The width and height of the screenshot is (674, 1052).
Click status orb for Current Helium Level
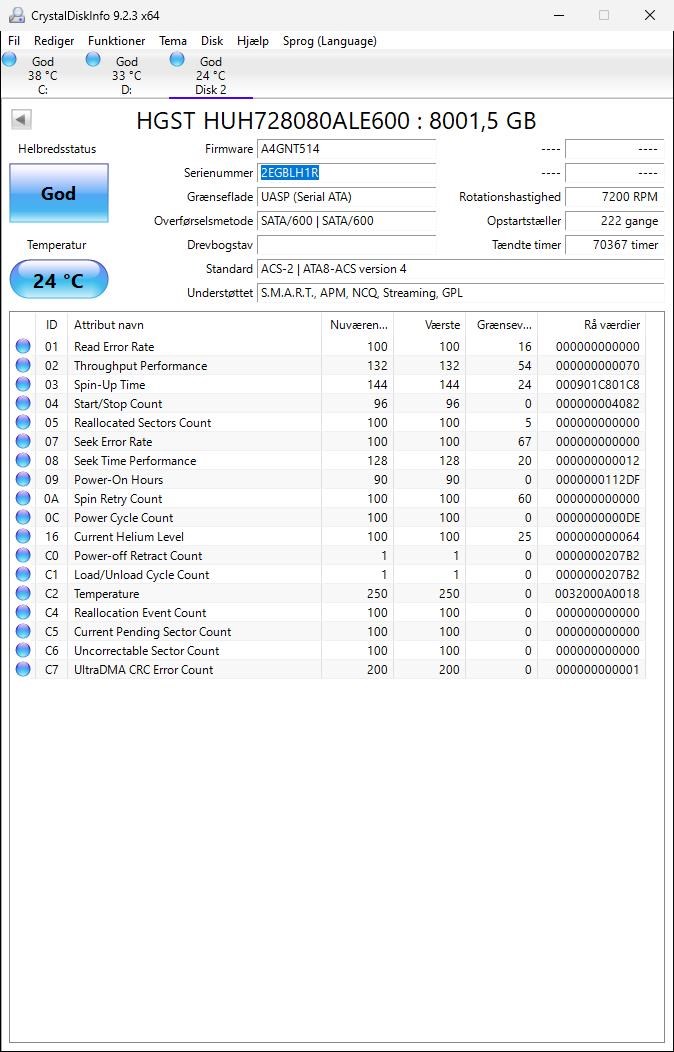point(23,536)
